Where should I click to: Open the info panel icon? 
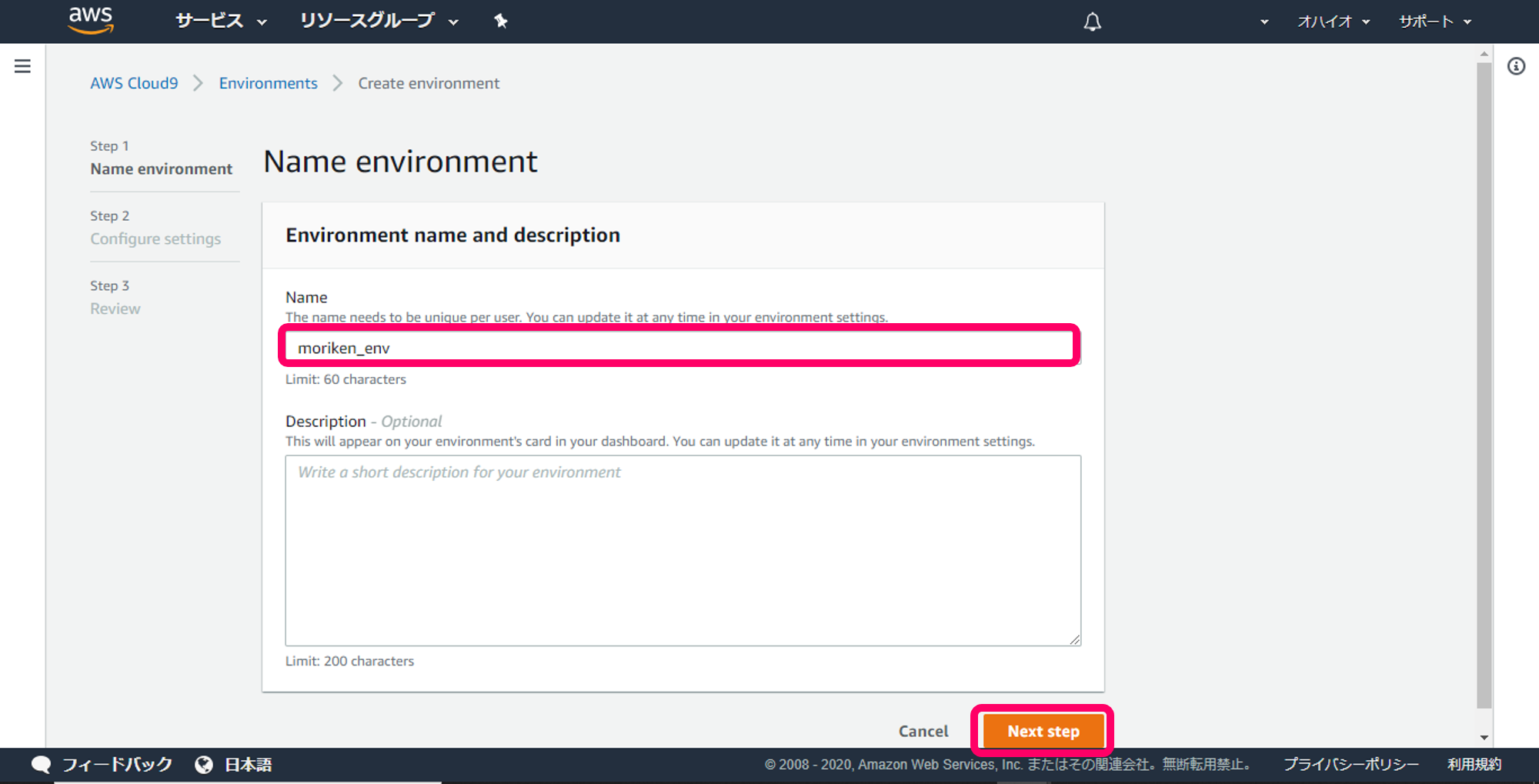click(1516, 66)
